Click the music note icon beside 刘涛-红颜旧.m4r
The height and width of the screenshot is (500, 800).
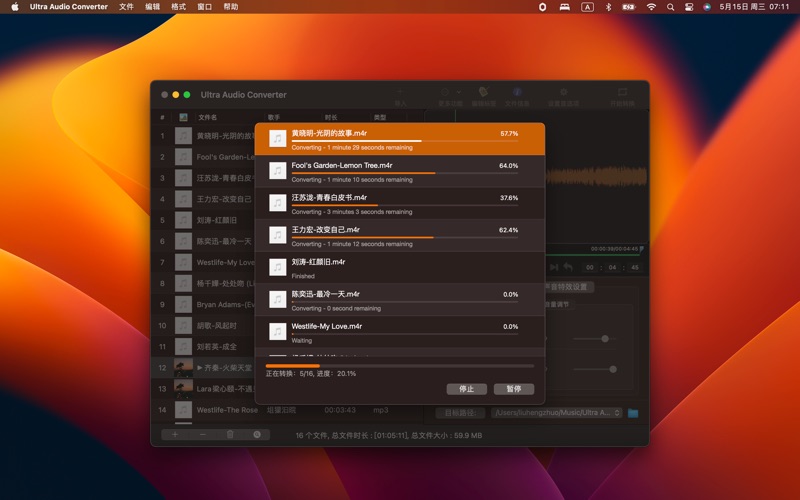click(278, 267)
